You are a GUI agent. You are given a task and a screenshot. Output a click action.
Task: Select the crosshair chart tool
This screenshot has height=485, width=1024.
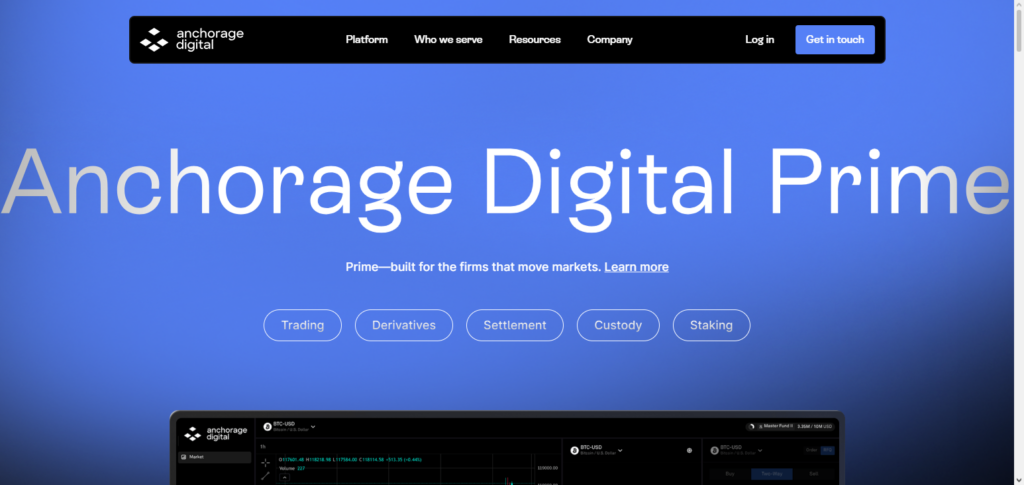click(265, 463)
